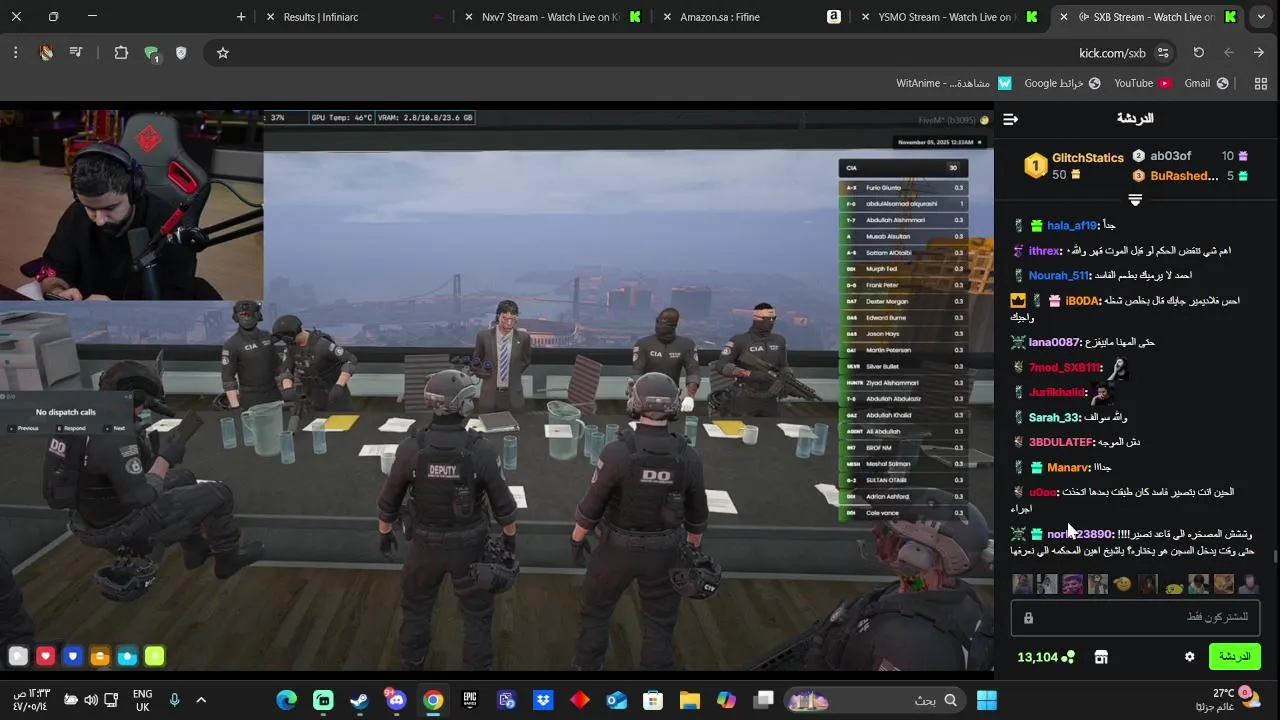Viewport: 1280px width, 720px height.
Task: Open File Explorer from taskbar
Action: [x=690, y=700]
